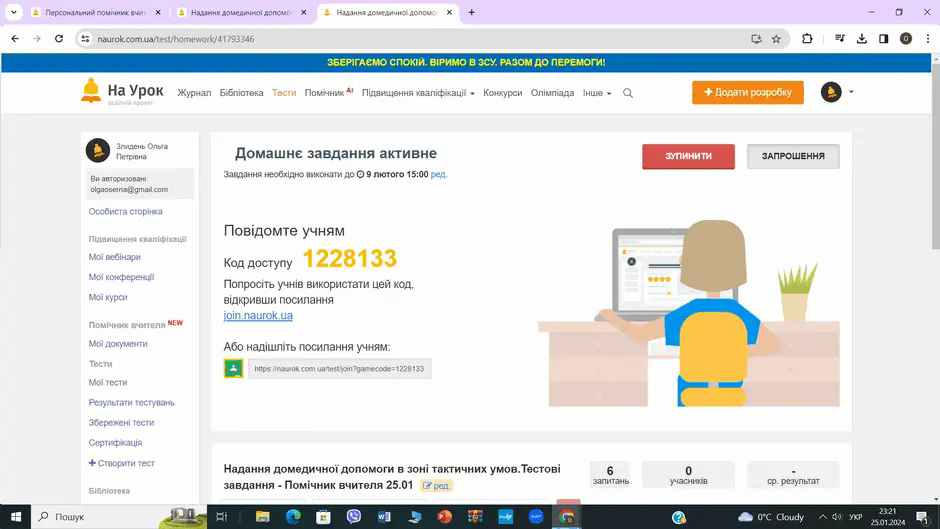Screen dimensions: 940x529
Task: Open Word from the taskbar
Action: point(384,516)
